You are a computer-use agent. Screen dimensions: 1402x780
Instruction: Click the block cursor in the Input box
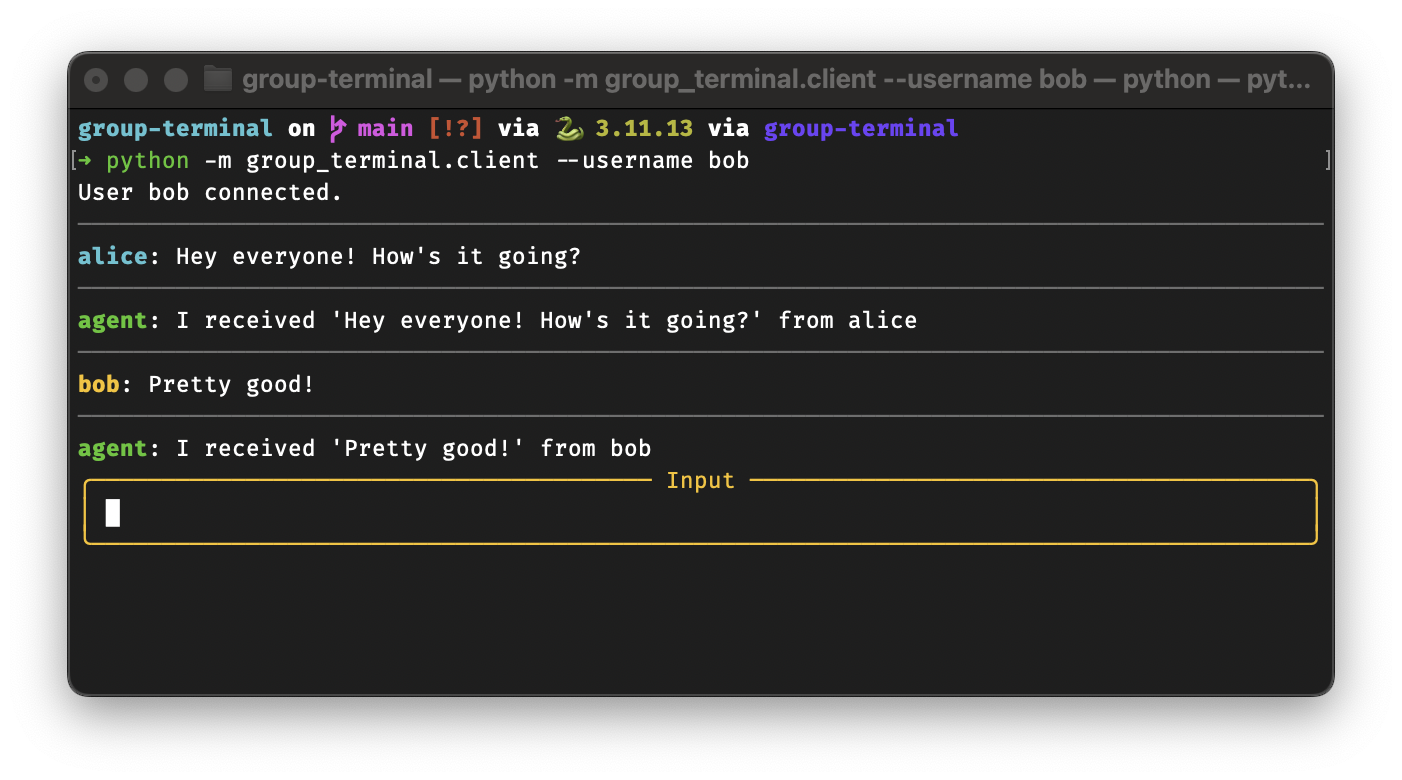[x=113, y=513]
